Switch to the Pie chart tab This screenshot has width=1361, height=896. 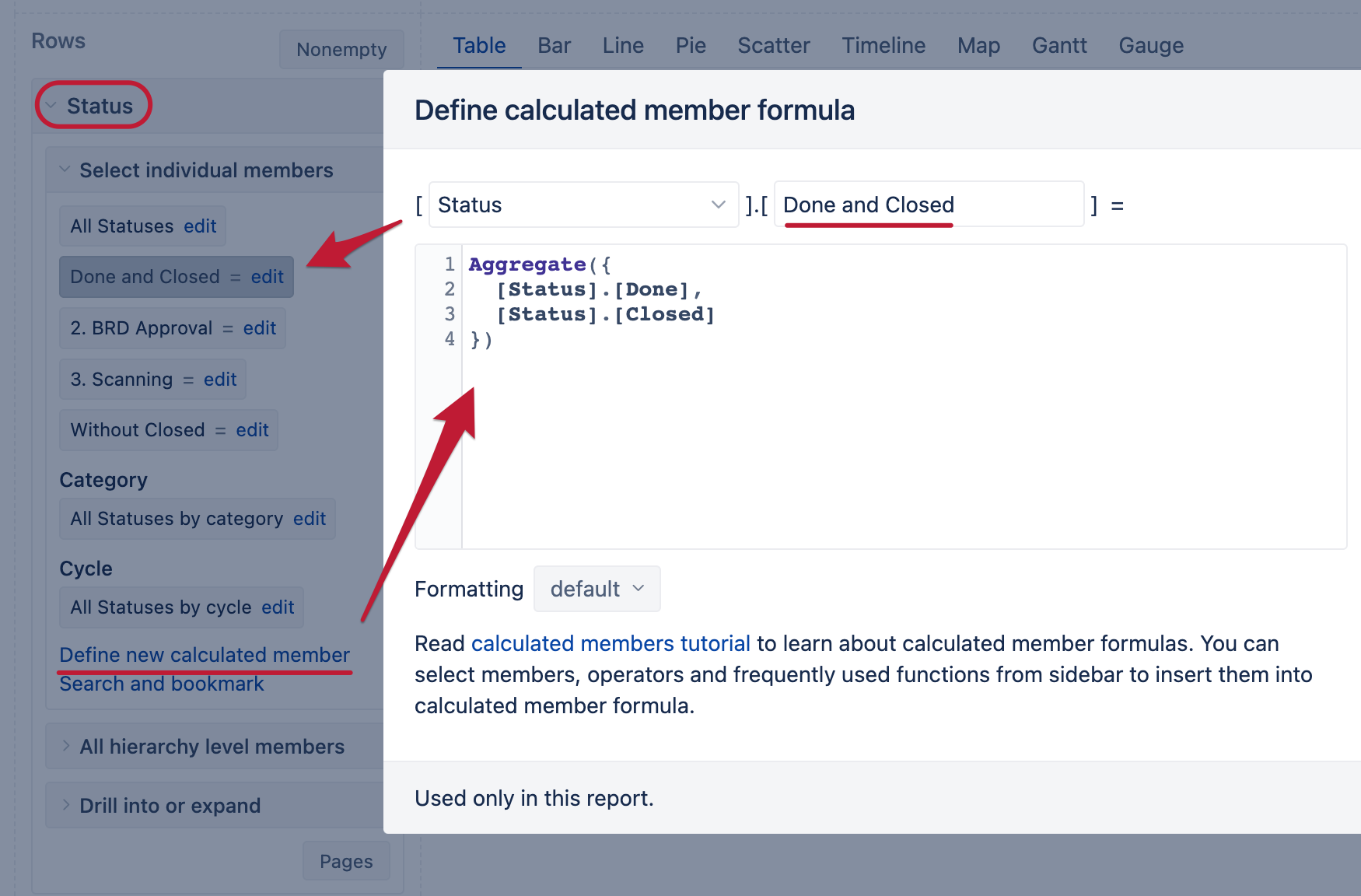pos(691,46)
